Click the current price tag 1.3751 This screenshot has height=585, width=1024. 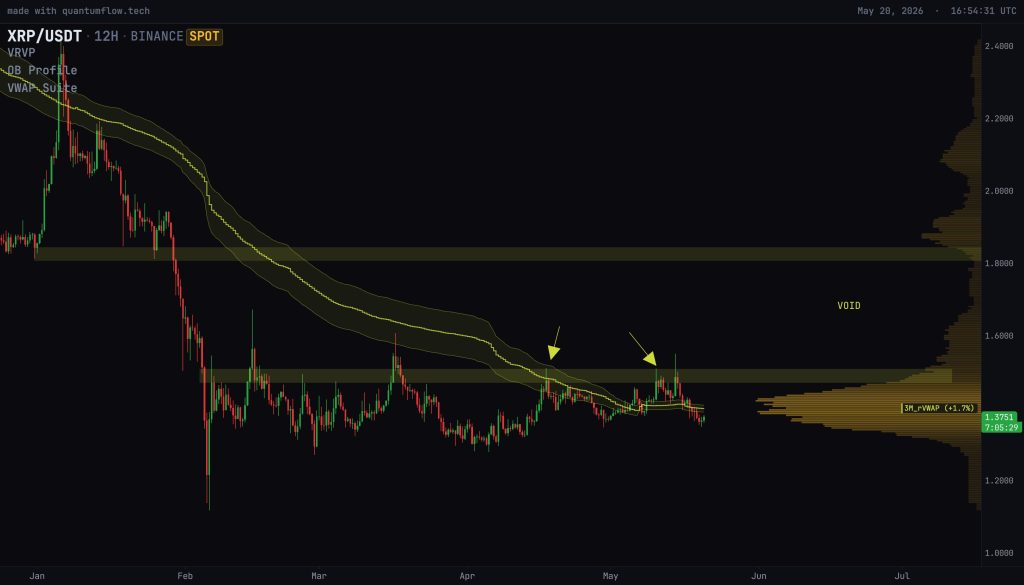1000,417
